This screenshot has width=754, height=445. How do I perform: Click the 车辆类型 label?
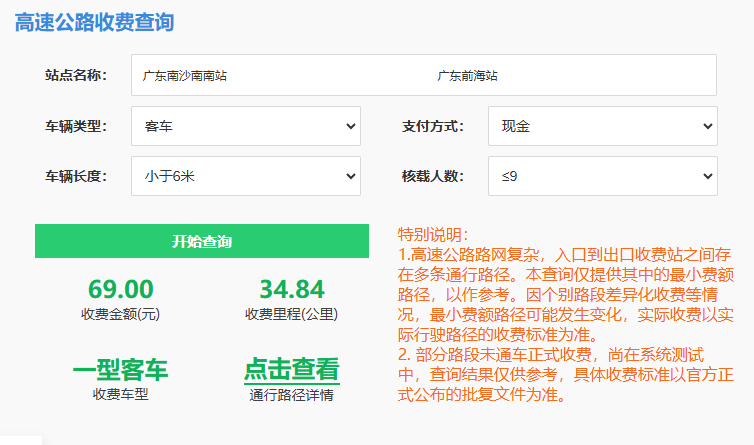(76, 126)
